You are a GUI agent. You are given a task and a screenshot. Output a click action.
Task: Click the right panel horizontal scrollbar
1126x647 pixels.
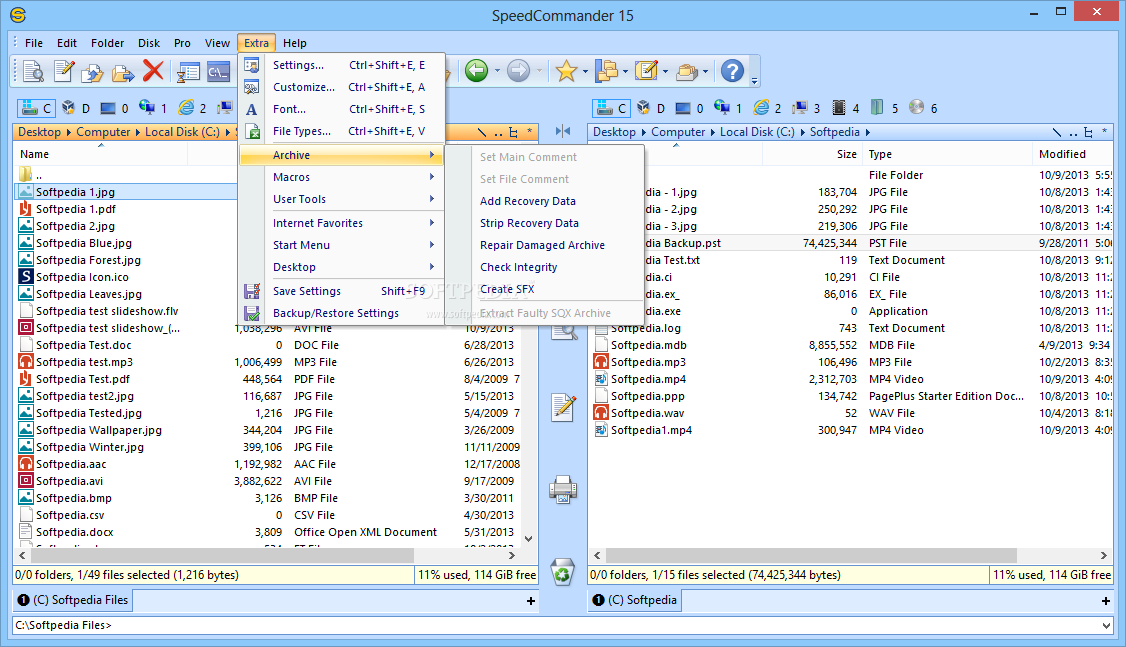(x=811, y=555)
